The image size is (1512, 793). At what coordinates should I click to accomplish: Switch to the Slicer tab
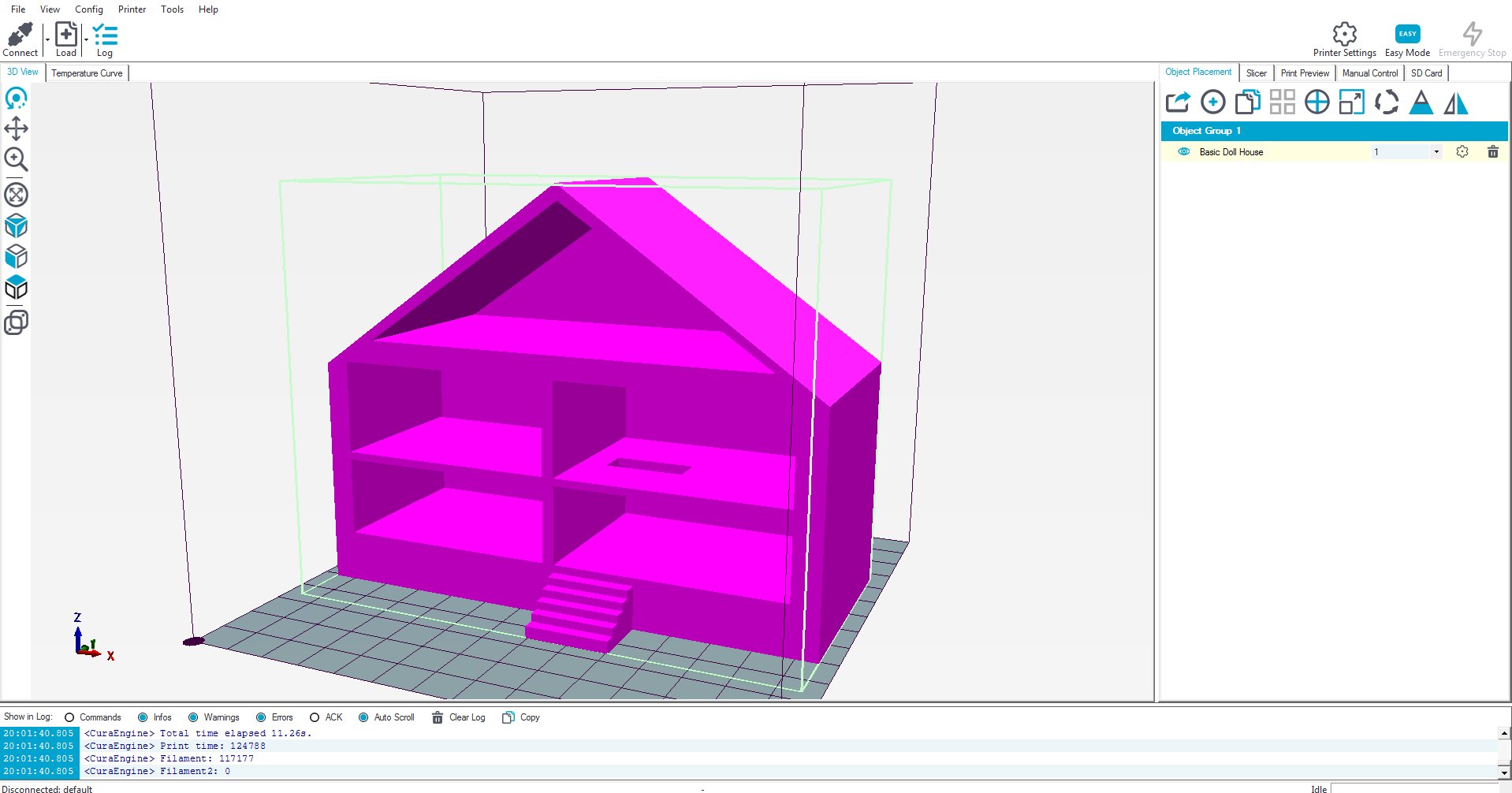[1257, 73]
